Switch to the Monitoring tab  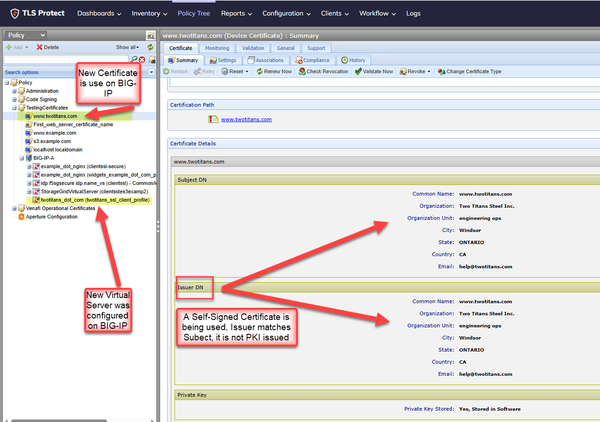click(216, 47)
